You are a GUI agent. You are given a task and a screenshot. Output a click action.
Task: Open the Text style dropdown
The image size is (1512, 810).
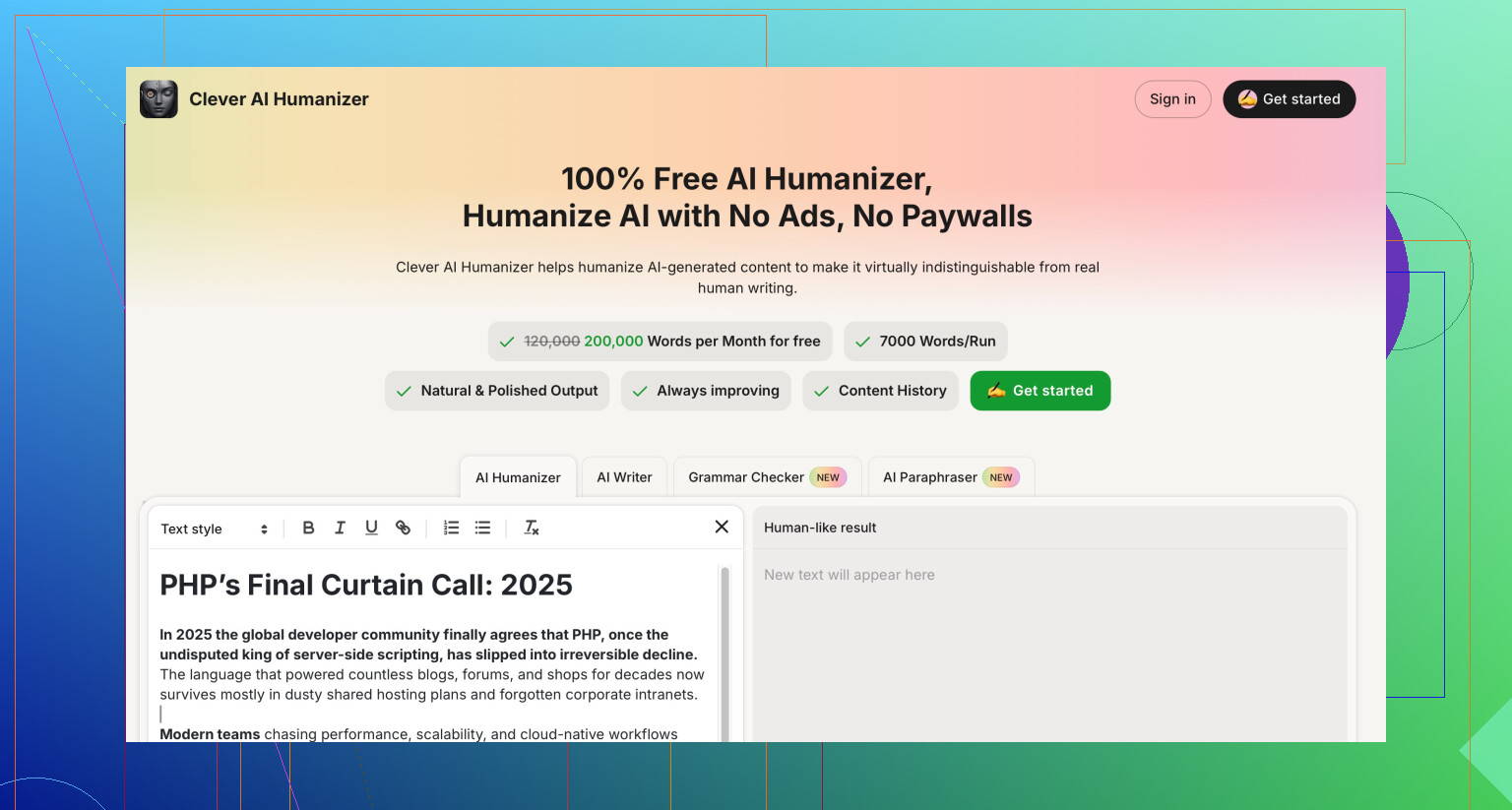[x=214, y=529]
